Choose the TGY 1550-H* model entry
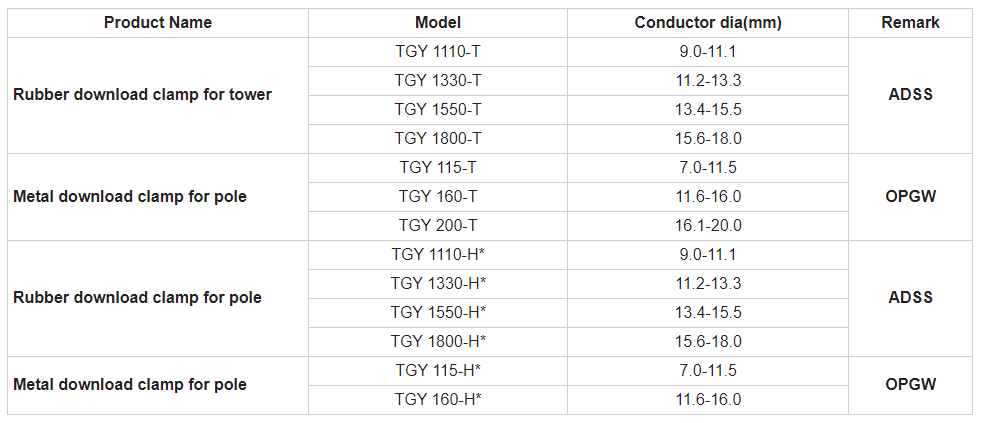Screen dimensions: 982x423 [438, 312]
